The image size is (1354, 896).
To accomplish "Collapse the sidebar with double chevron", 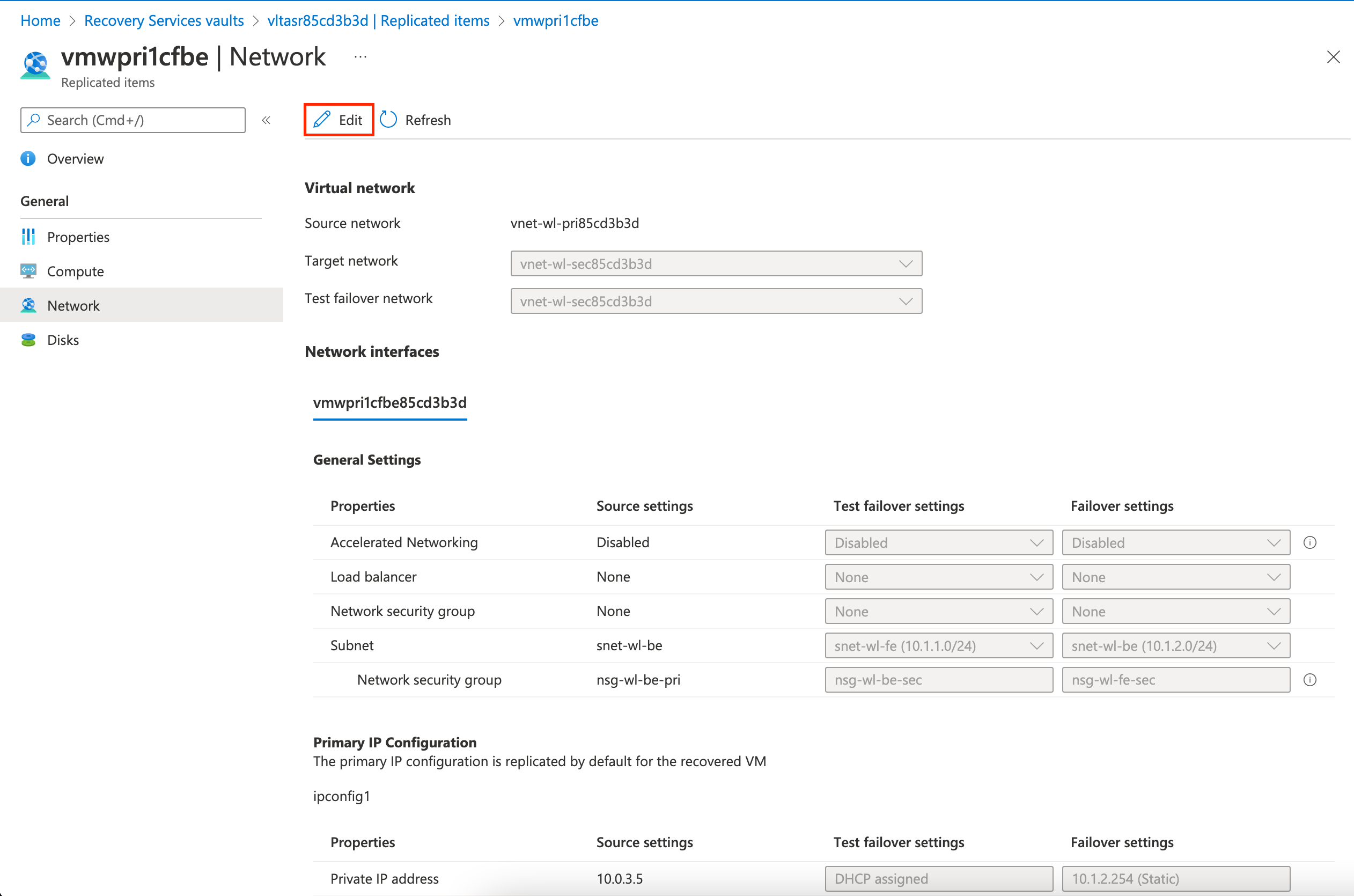I will tap(266, 120).
